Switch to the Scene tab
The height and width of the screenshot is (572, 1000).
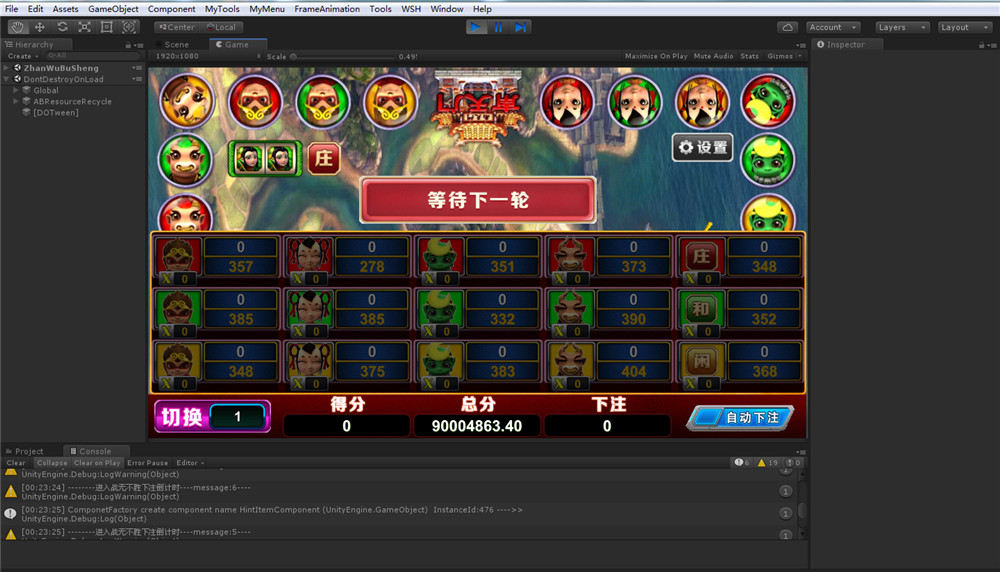coord(176,44)
